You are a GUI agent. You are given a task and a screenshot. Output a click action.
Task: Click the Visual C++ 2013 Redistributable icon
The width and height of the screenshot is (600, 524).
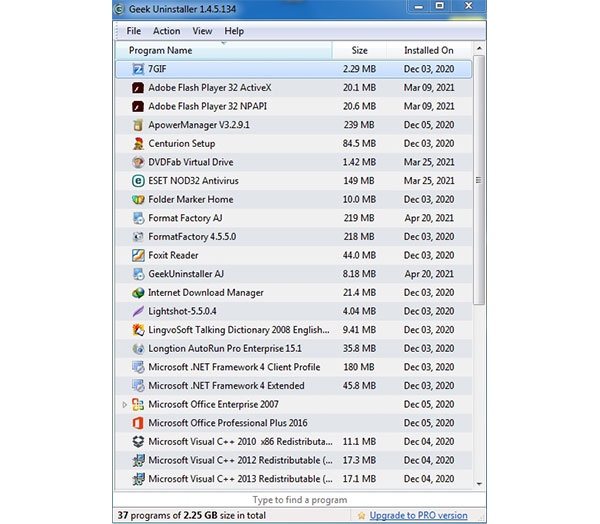138,479
